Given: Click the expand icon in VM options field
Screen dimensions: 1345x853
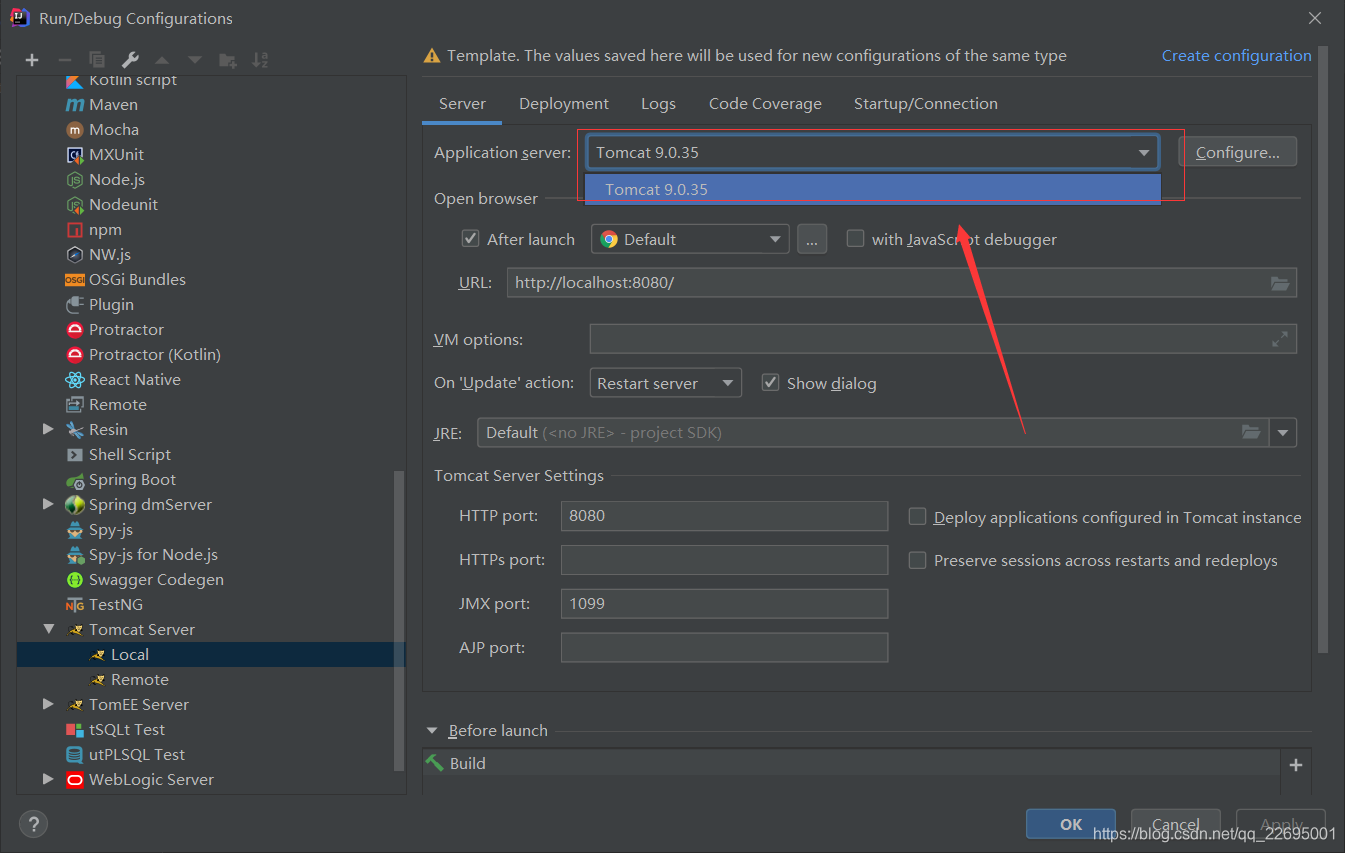Looking at the screenshot, I should [1280, 339].
